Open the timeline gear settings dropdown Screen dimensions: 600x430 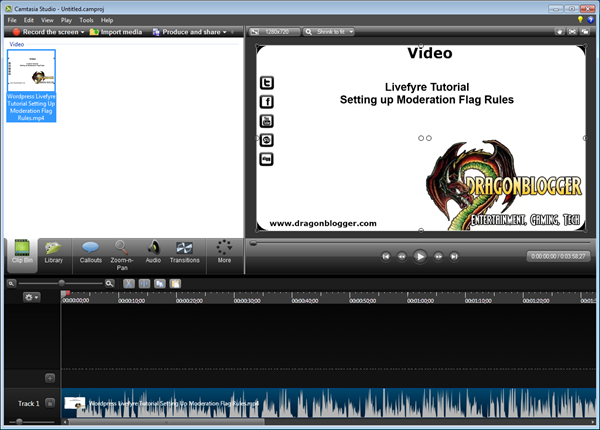[31, 297]
